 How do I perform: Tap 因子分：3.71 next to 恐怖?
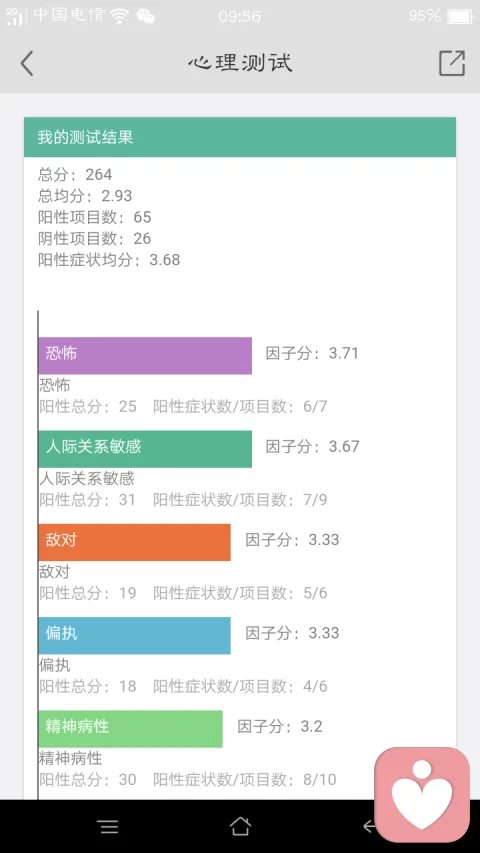point(312,353)
